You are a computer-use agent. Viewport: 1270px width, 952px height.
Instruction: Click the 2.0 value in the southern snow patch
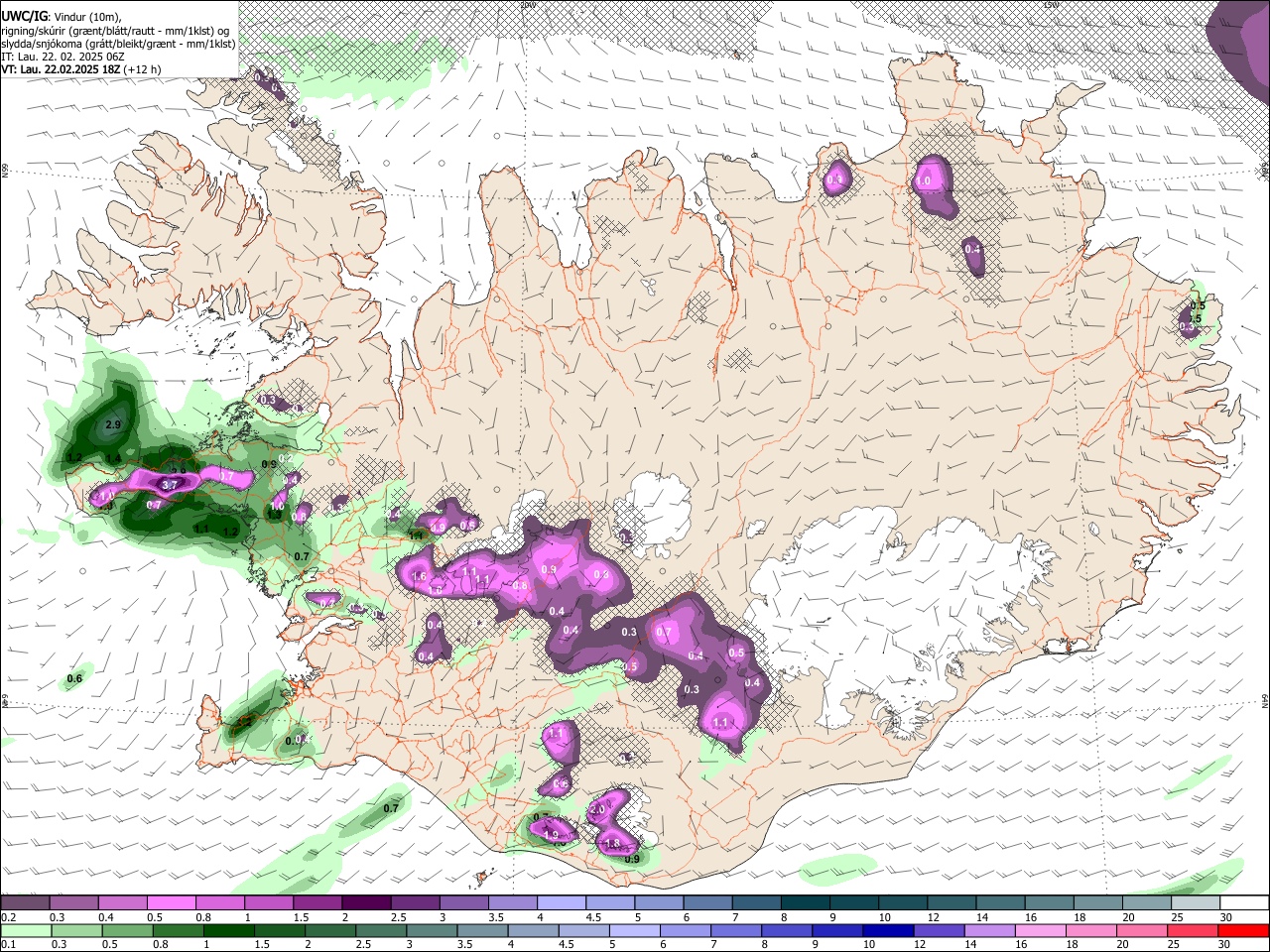597,810
